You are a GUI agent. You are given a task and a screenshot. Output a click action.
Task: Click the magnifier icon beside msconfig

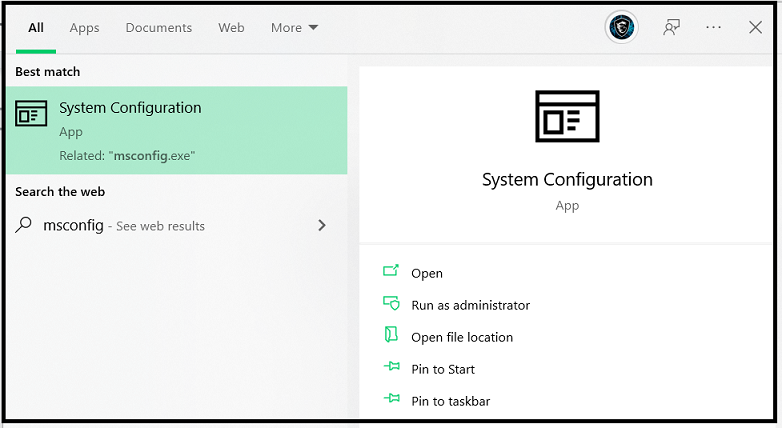pyautogui.click(x=23, y=225)
